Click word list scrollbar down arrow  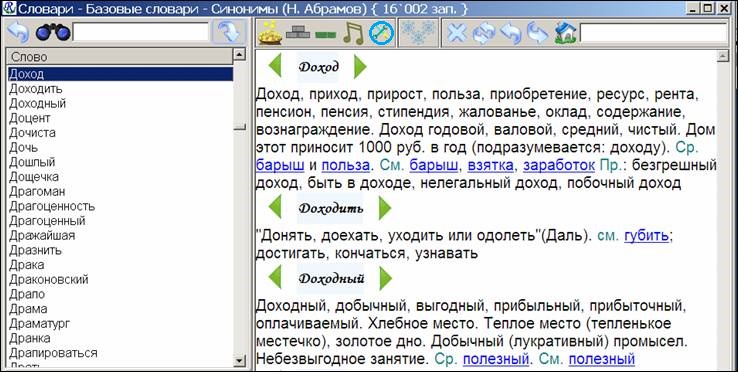coord(240,361)
